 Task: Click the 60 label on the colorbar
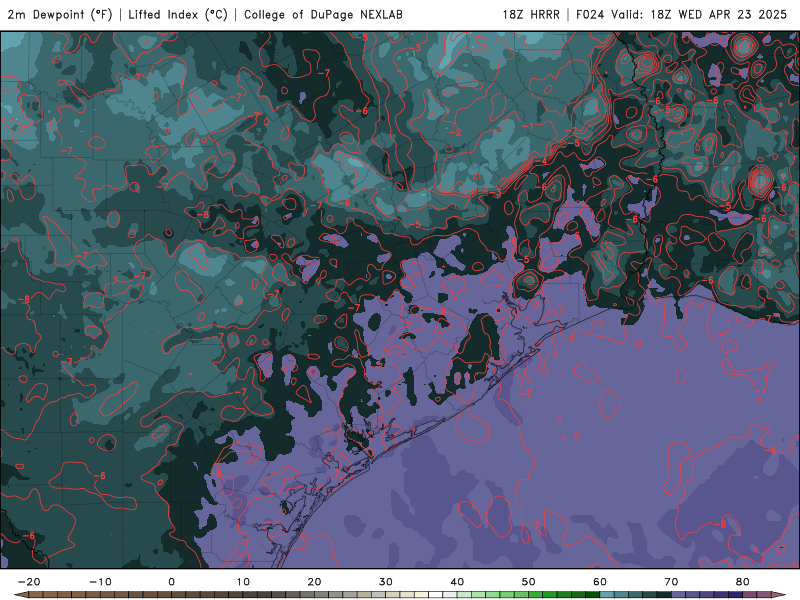600,582
